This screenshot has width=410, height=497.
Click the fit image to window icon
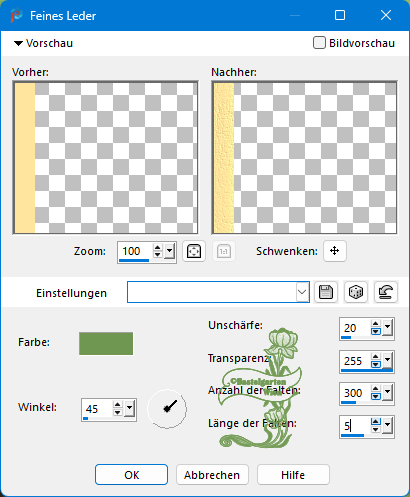click(x=194, y=251)
